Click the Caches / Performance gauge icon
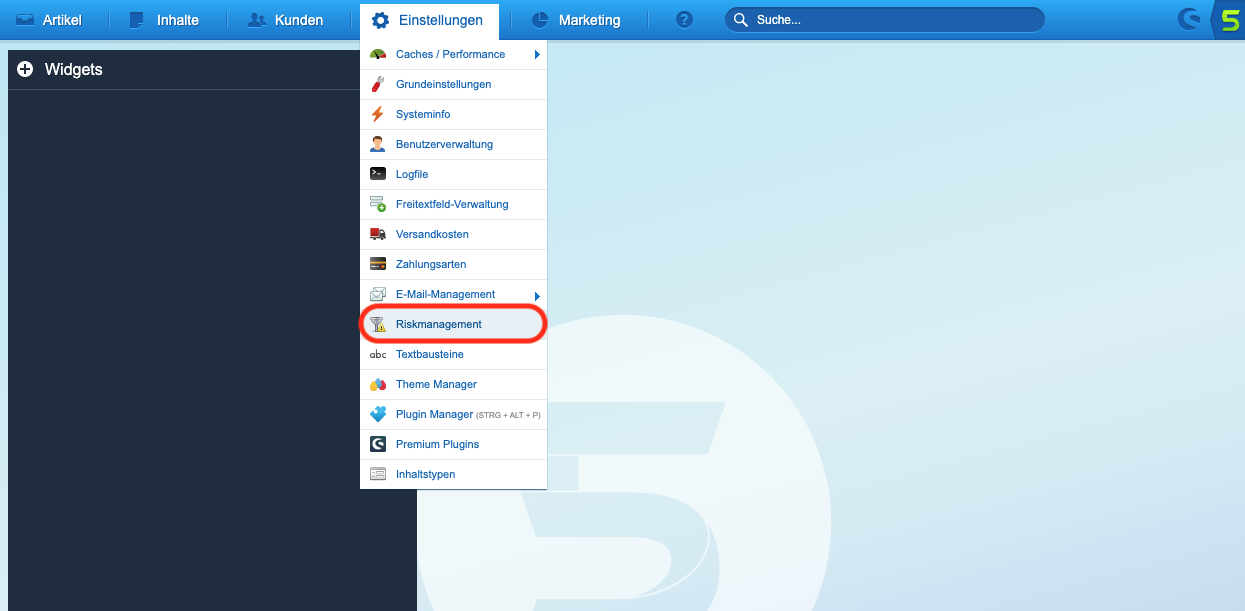 point(378,54)
